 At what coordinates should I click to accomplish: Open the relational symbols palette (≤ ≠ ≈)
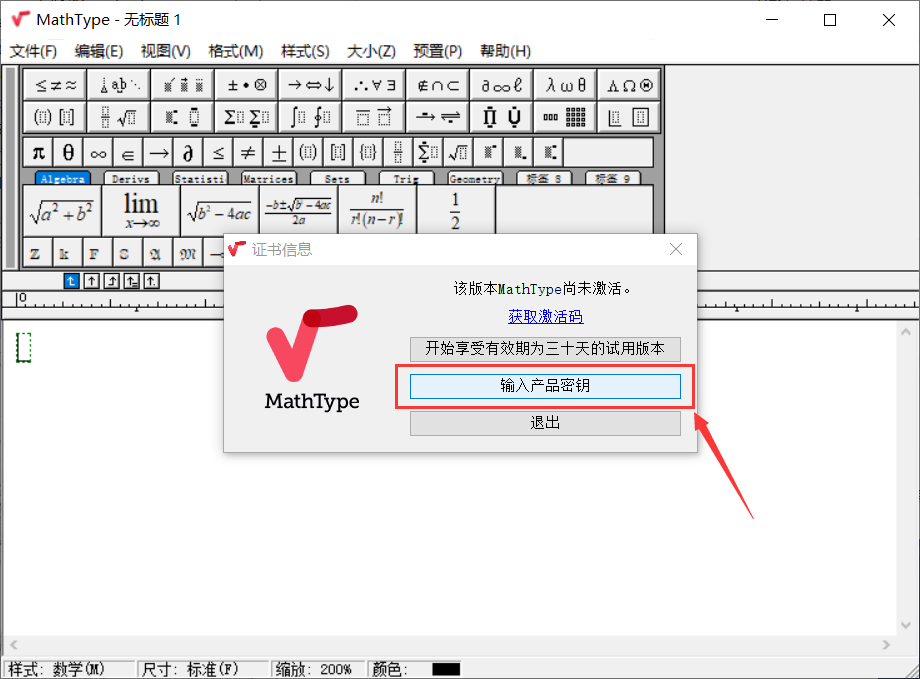coord(55,85)
